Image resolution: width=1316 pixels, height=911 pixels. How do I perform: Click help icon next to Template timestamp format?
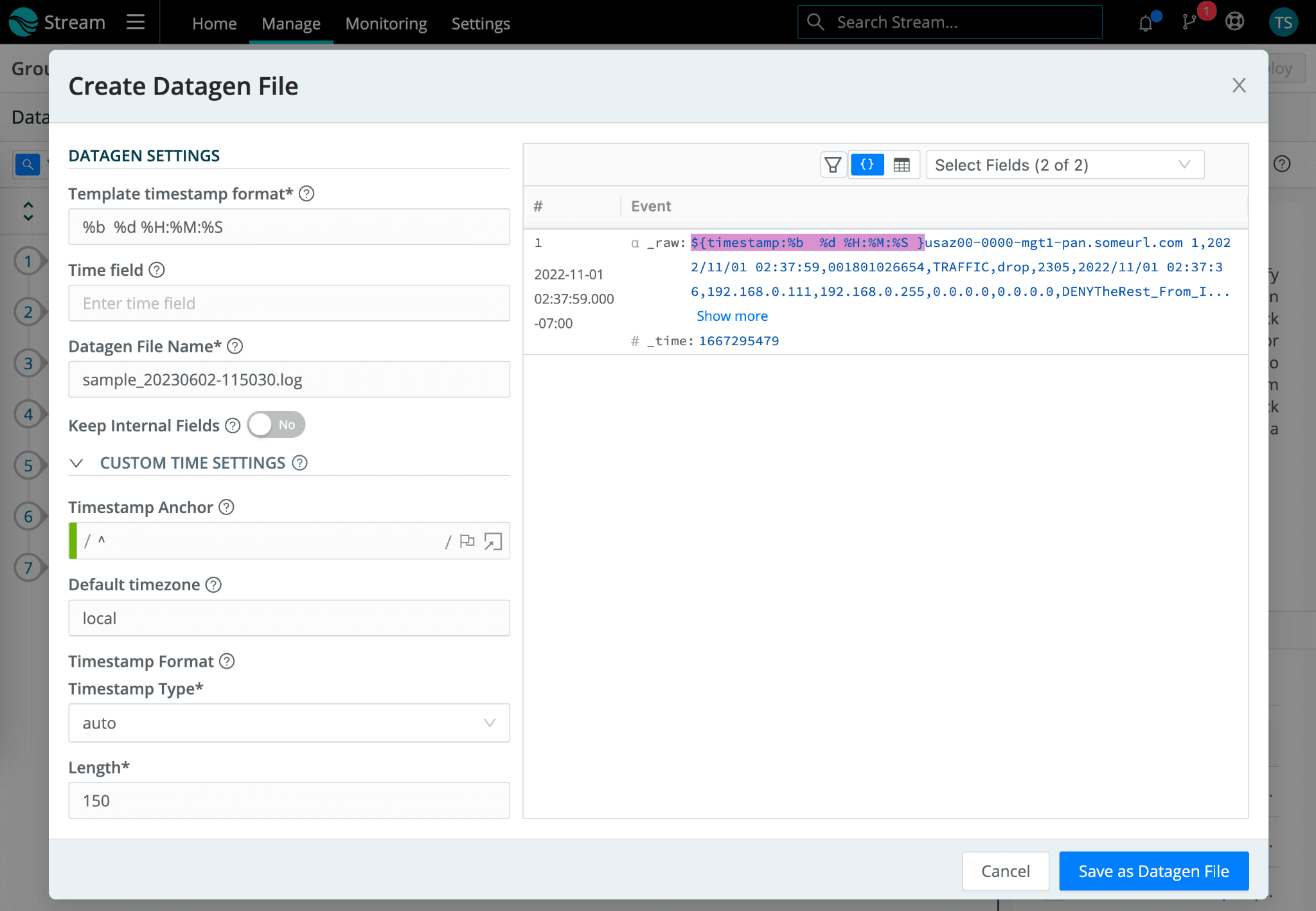(x=307, y=194)
